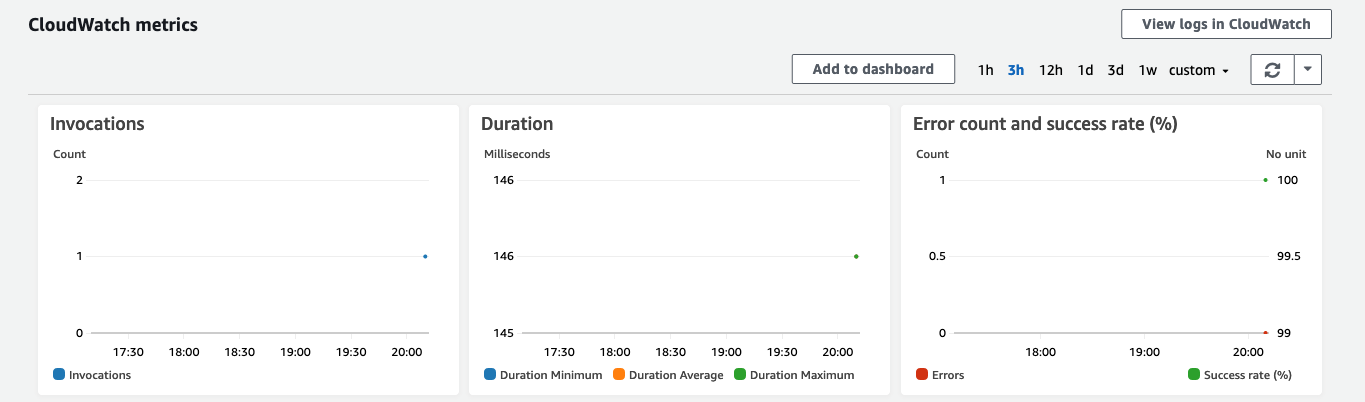Open View logs in CloudWatch

pyautogui.click(x=1227, y=24)
